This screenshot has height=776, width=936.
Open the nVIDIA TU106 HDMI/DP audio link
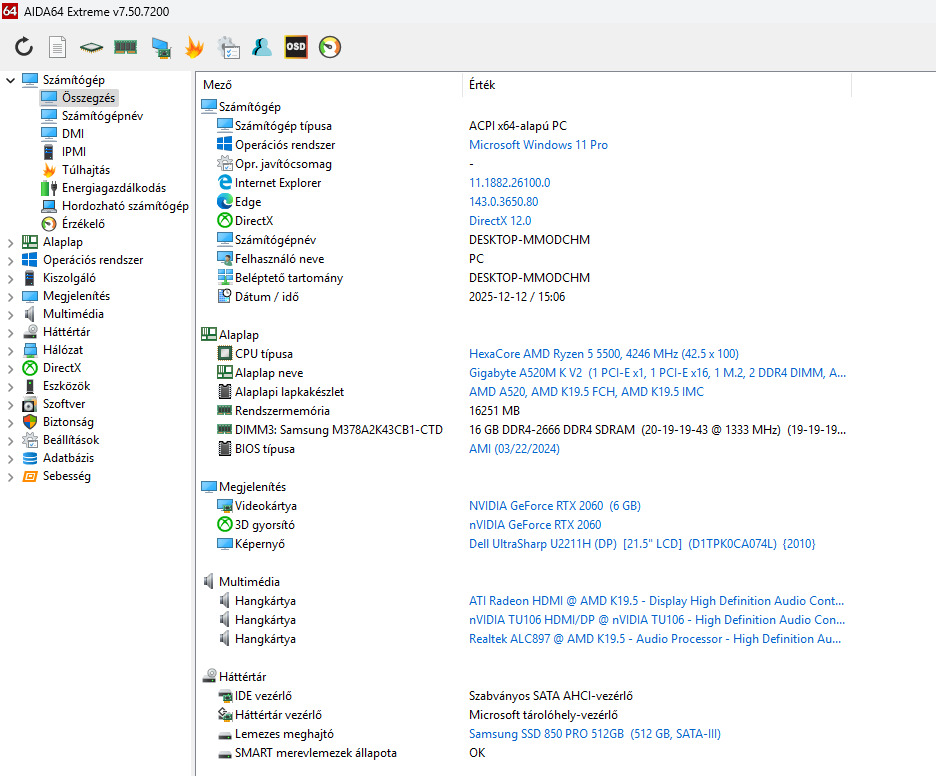657,620
